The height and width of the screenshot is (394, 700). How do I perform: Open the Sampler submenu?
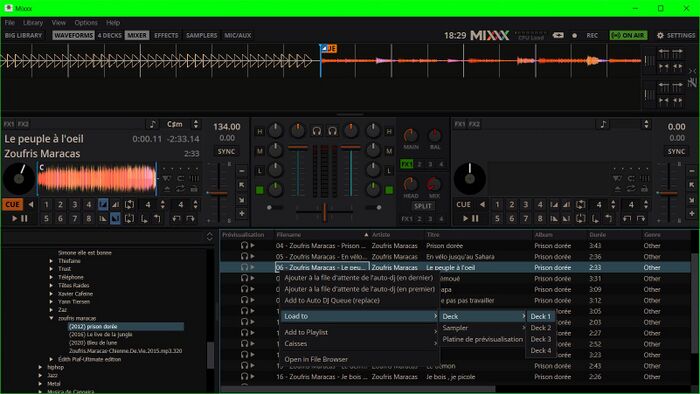(x=483, y=328)
